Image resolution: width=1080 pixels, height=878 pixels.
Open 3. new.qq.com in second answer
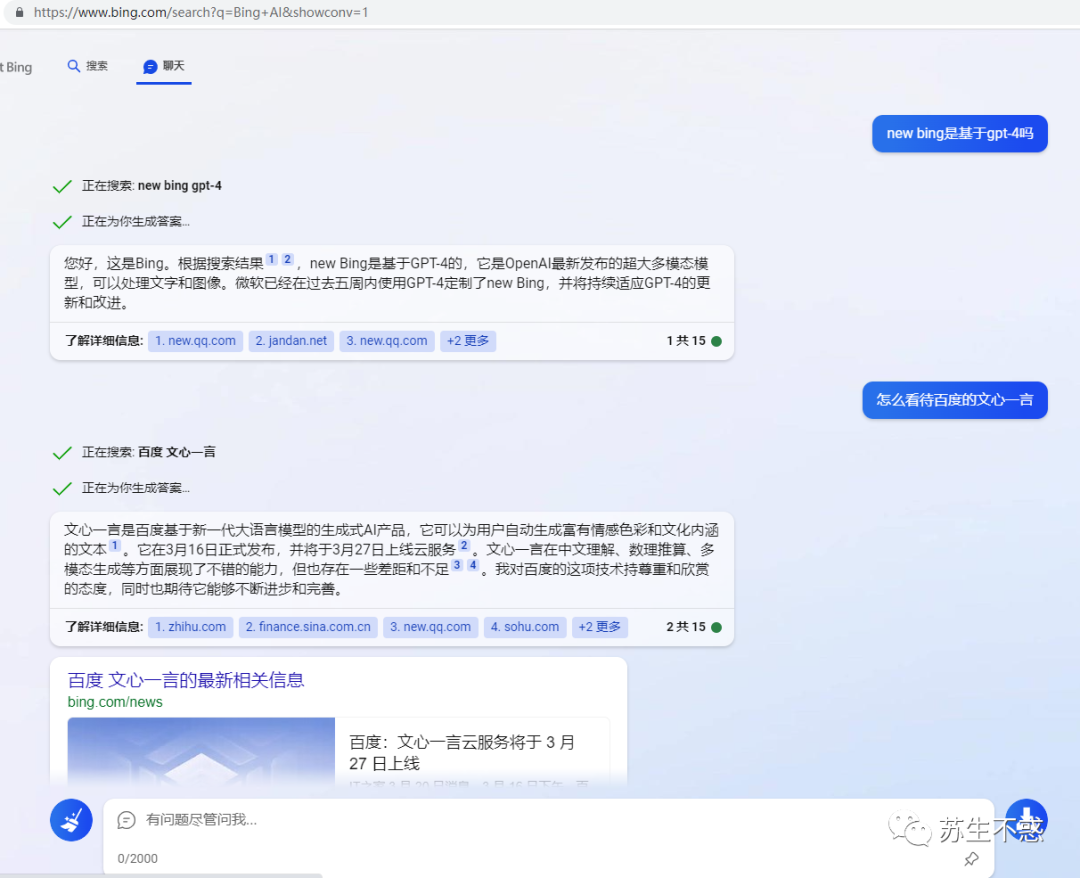[430, 627]
